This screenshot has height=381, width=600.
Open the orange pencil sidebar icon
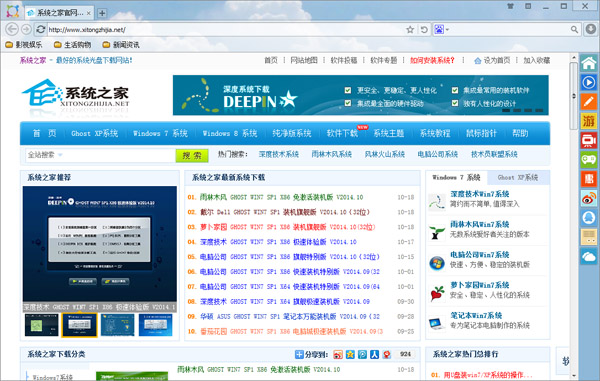click(x=589, y=102)
